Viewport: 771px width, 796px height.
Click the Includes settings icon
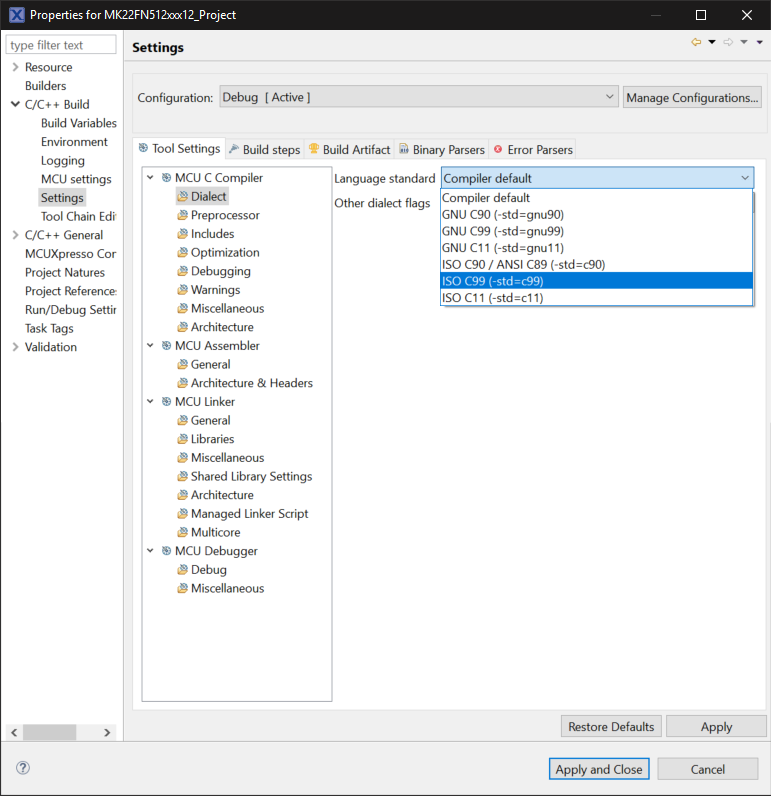(182, 234)
